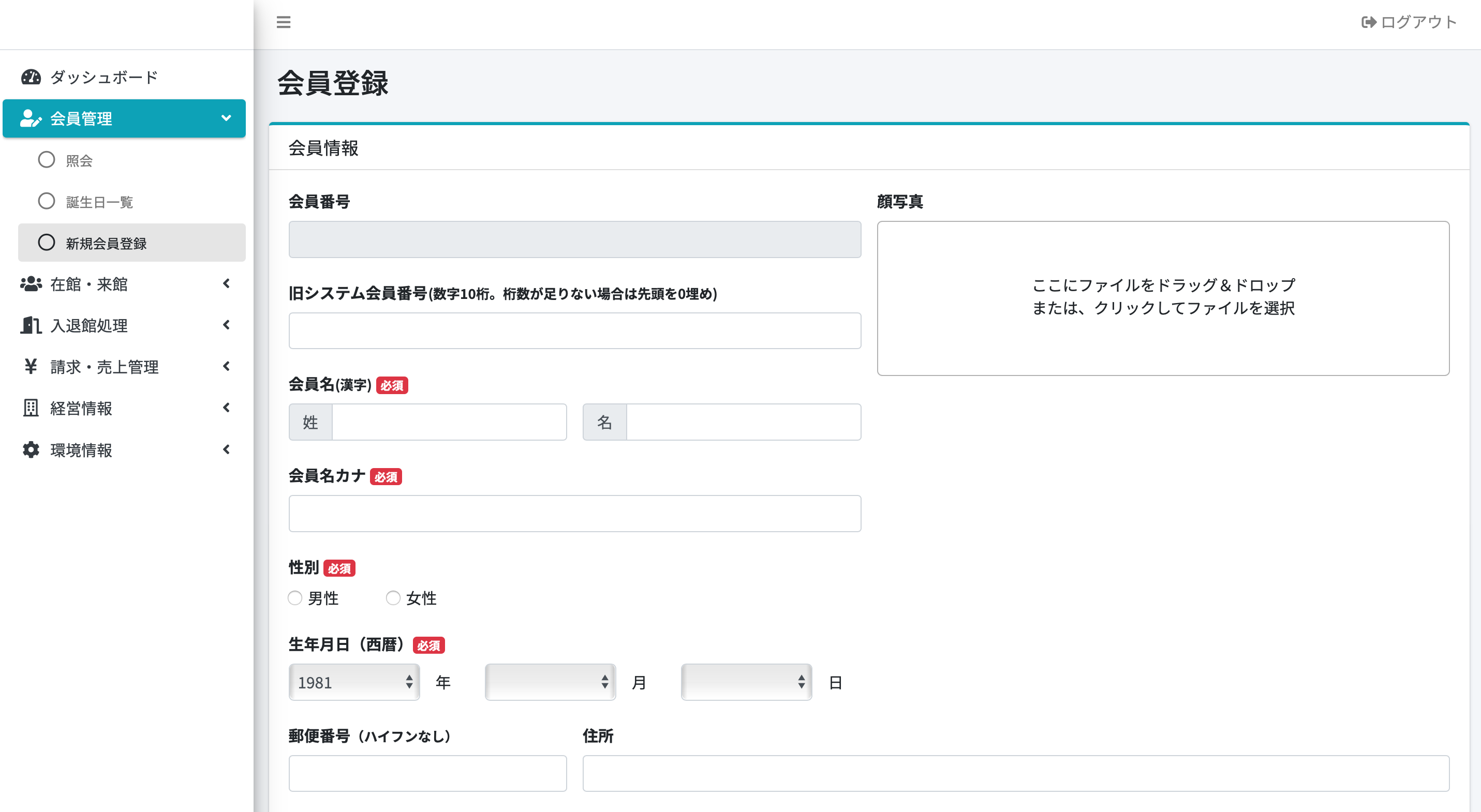Viewport: 1481px width, 812px height.
Task: Open the 会員管理 sidebar menu
Action: [x=124, y=118]
